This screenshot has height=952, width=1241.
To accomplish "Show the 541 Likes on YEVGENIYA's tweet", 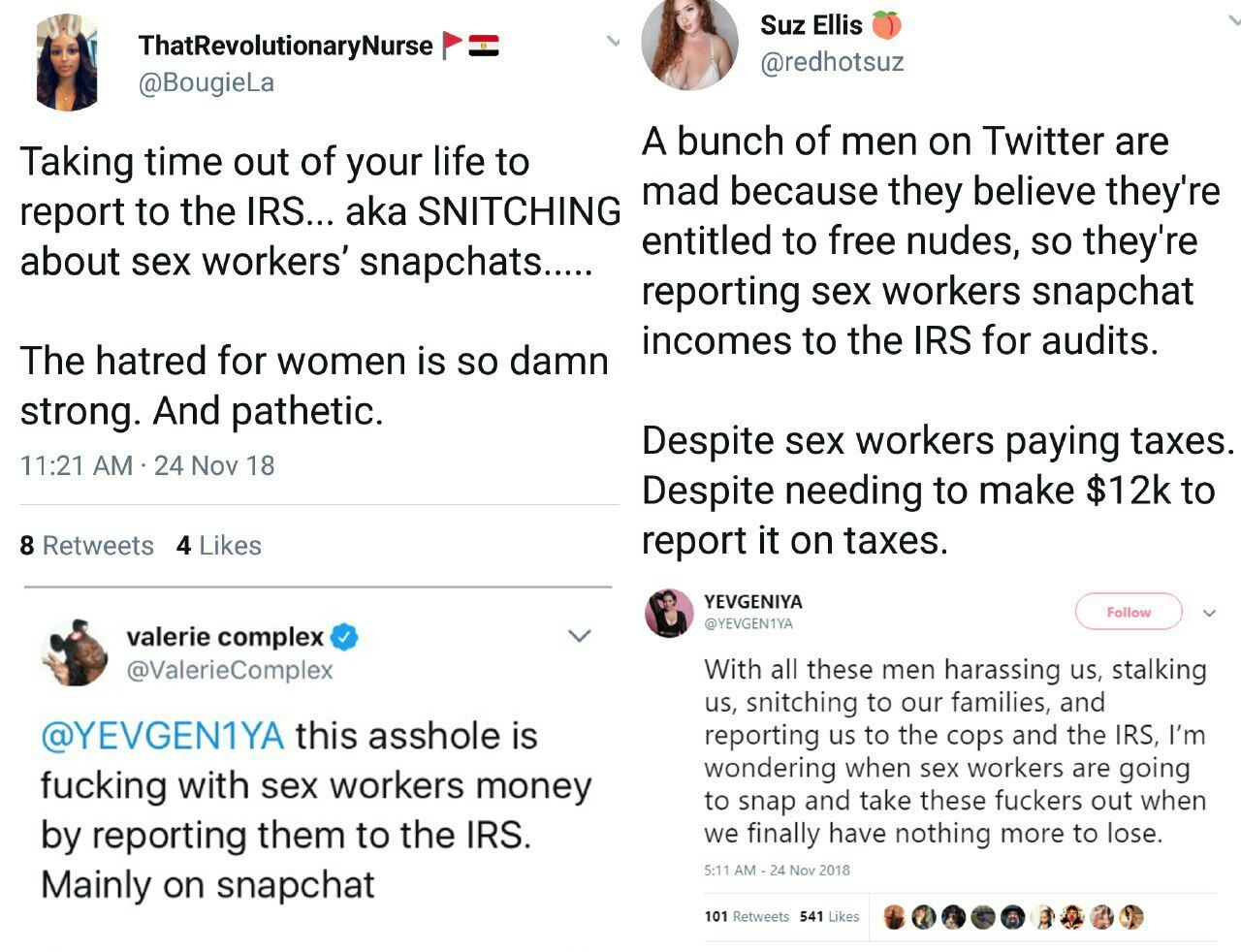I will (x=829, y=916).
